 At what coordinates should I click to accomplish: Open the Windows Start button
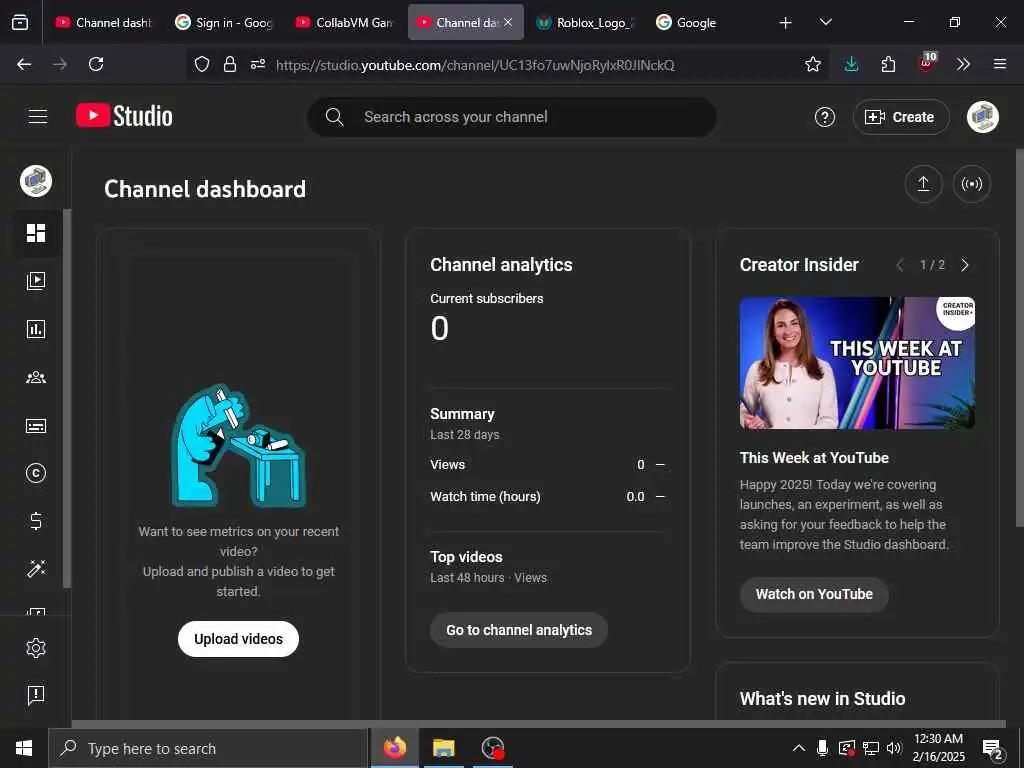click(24, 748)
